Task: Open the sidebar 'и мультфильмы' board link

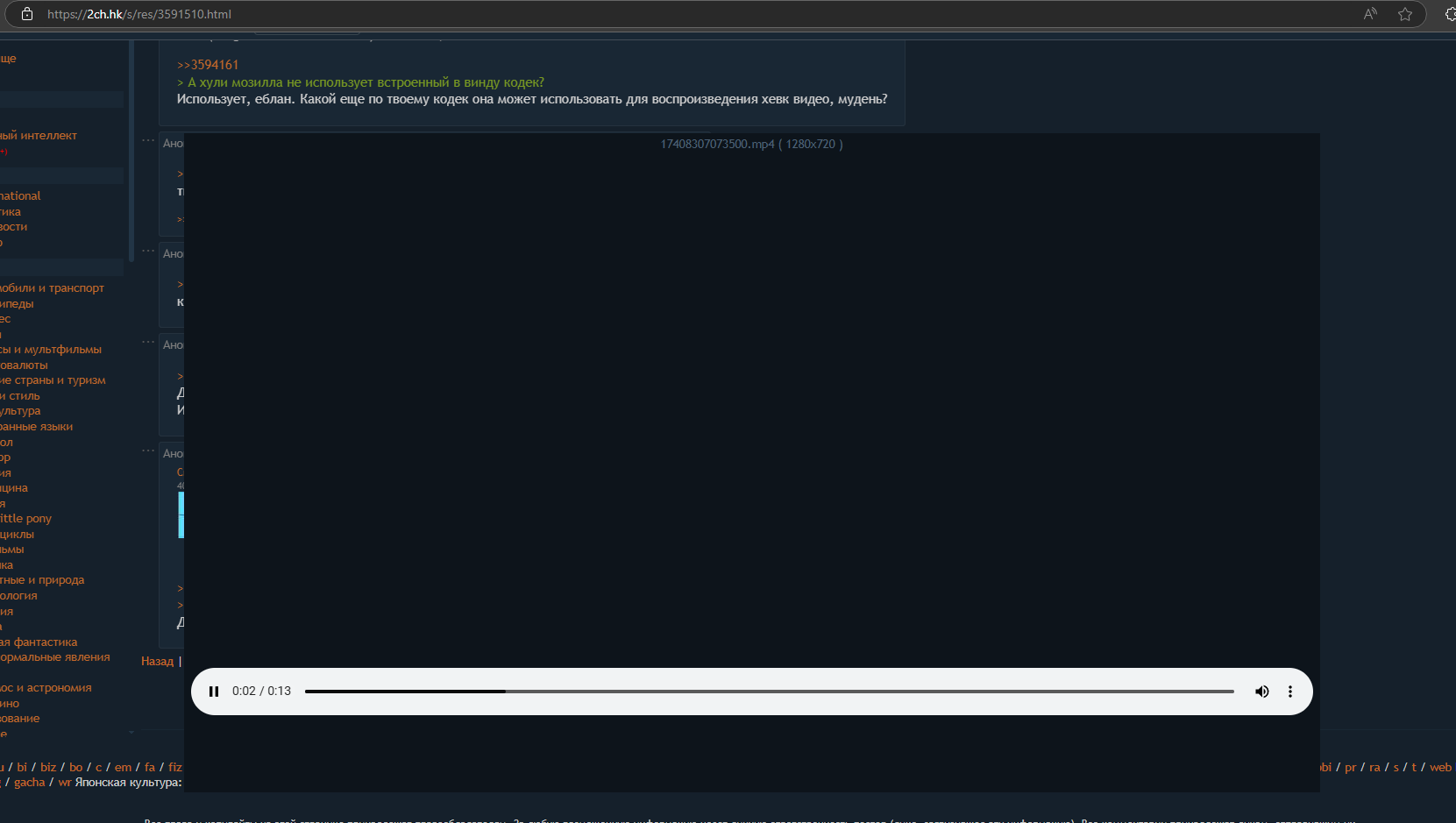Action: click(x=51, y=350)
